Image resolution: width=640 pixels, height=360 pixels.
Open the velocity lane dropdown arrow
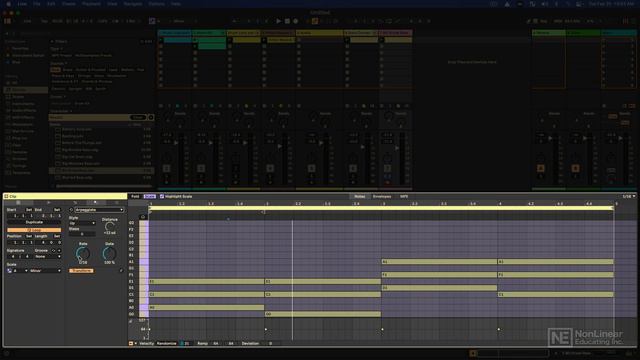pos(136,344)
